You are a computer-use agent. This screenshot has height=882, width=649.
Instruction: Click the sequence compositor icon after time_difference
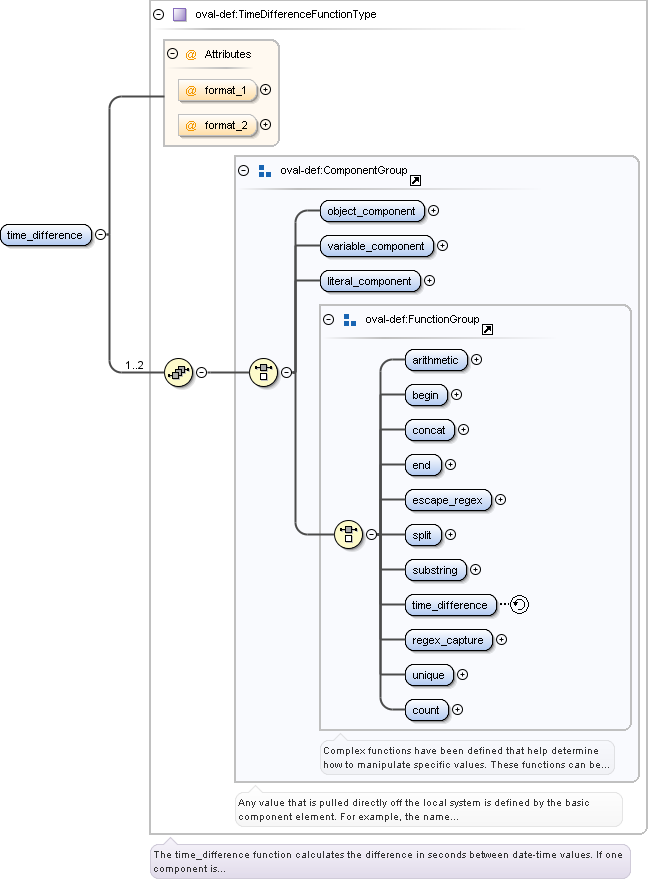click(x=178, y=372)
